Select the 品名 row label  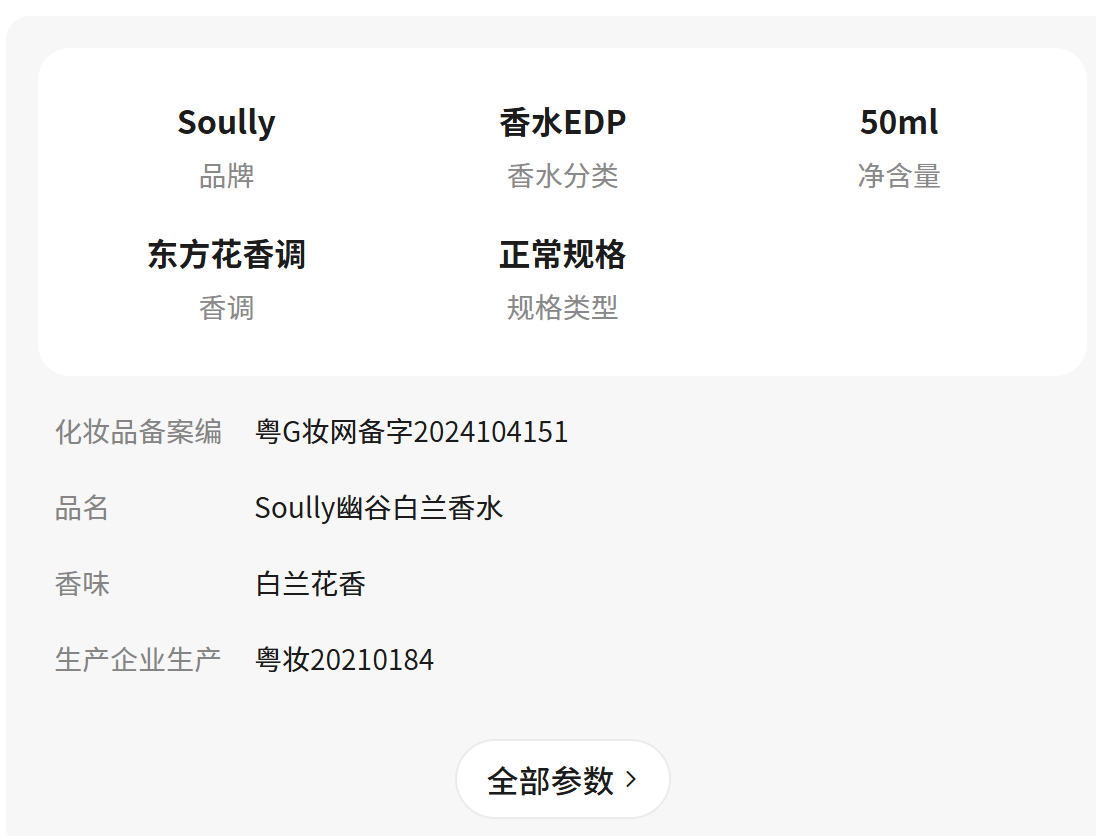(82, 508)
